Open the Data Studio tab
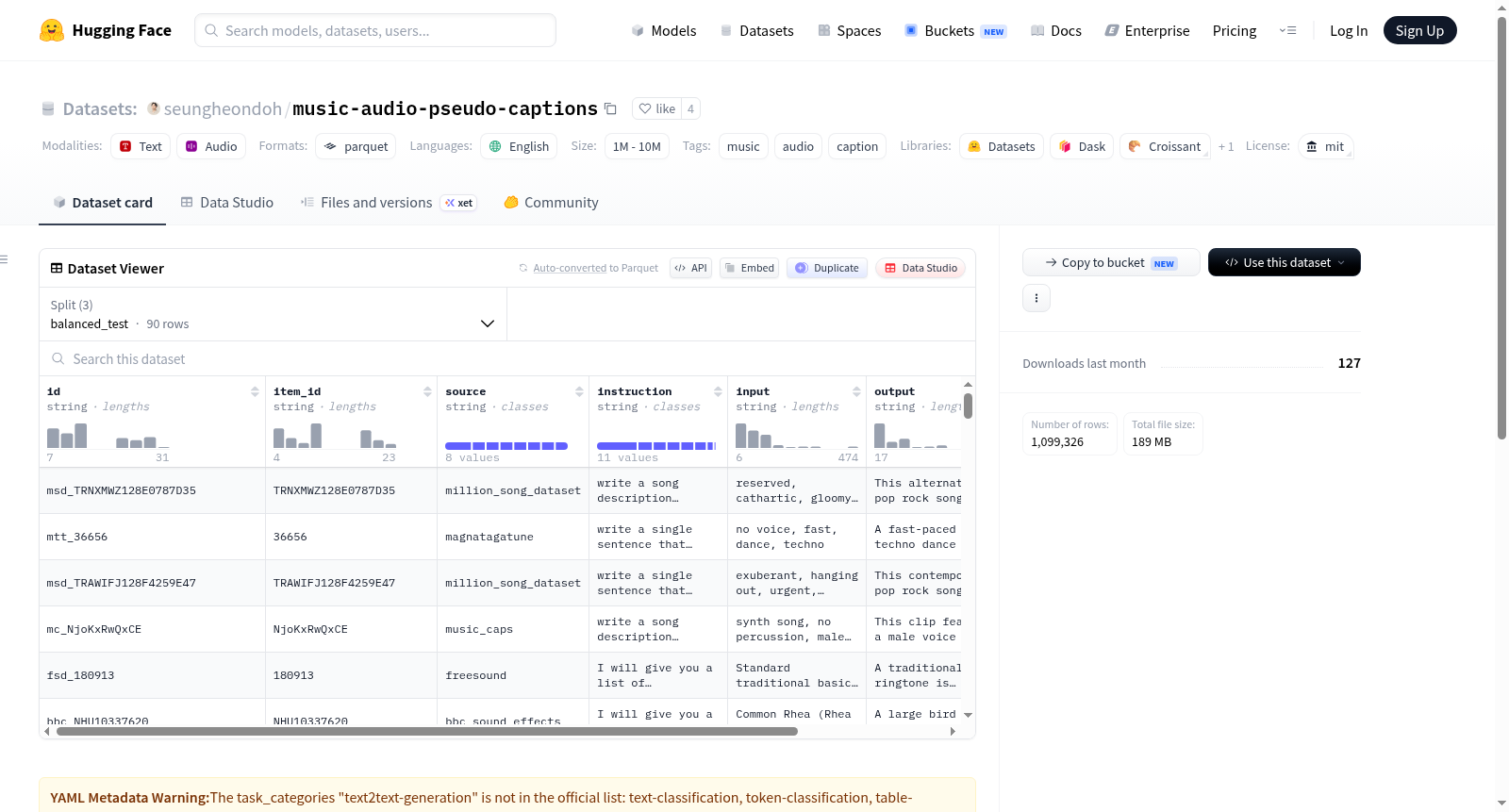1509x812 pixels. pyautogui.click(x=227, y=203)
